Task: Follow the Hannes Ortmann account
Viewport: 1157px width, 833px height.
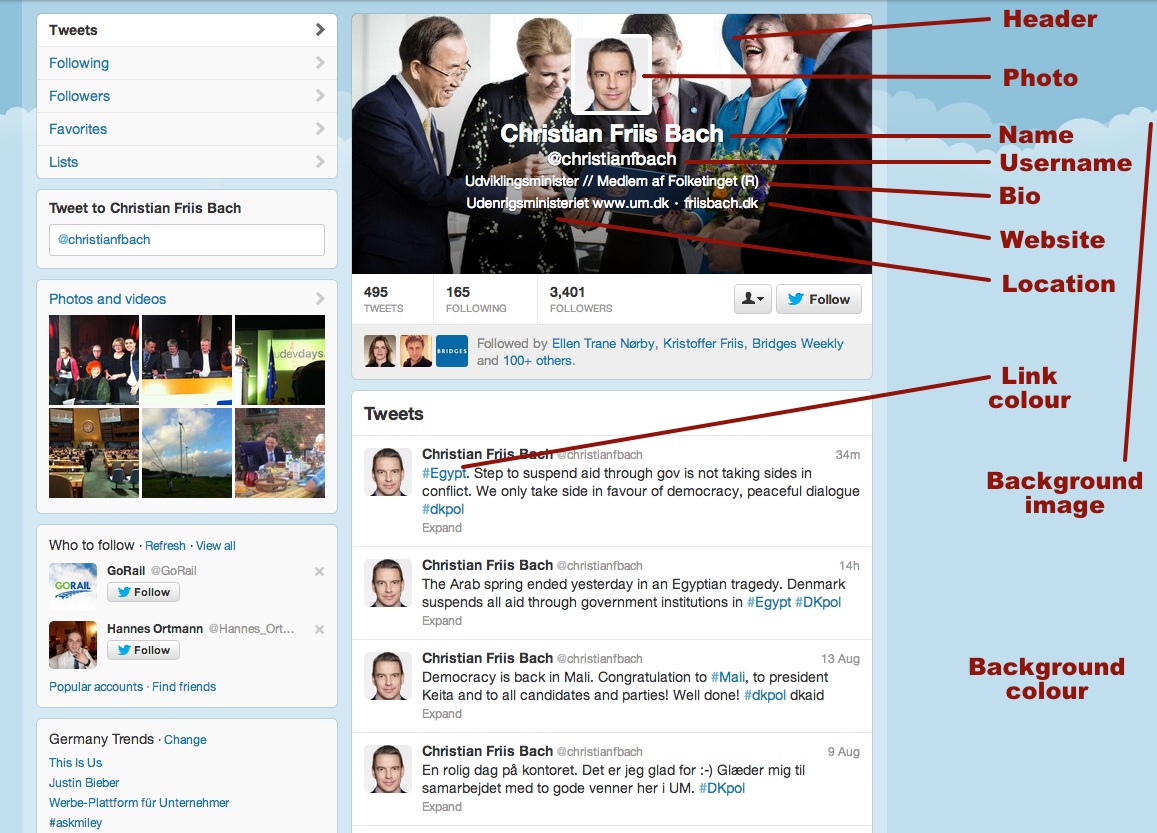Action: [x=143, y=650]
